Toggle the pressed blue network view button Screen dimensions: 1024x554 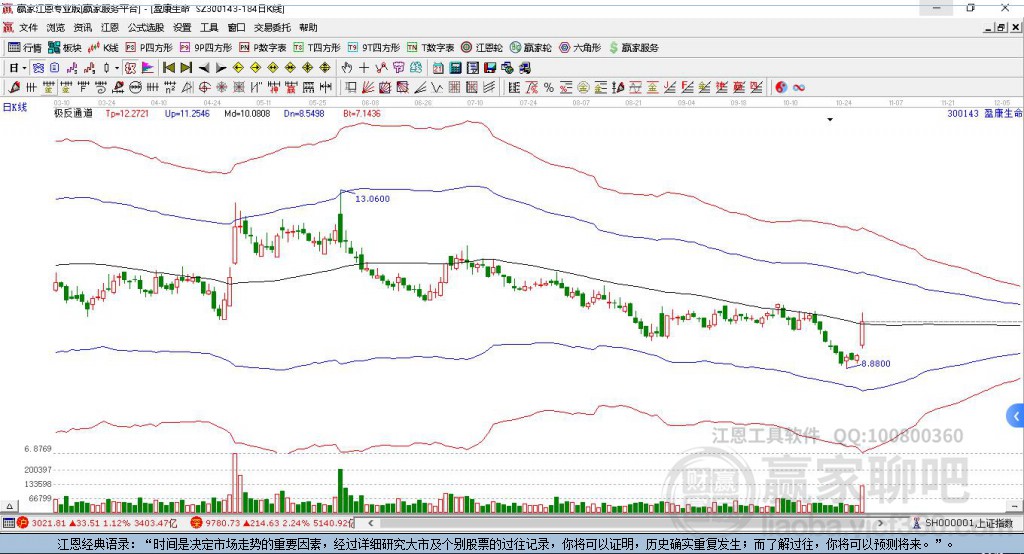tap(38, 68)
